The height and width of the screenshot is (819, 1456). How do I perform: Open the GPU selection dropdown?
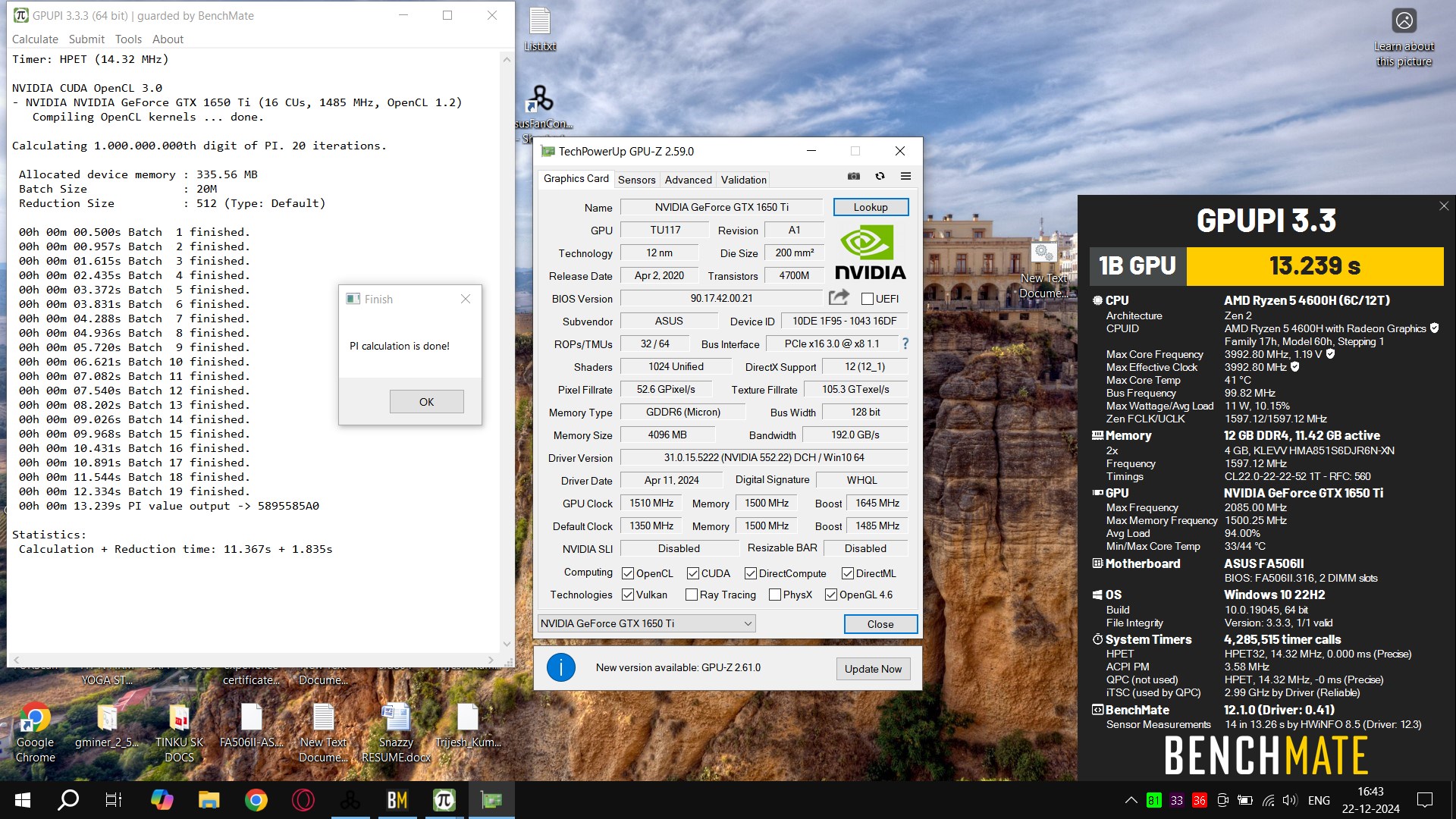click(646, 623)
